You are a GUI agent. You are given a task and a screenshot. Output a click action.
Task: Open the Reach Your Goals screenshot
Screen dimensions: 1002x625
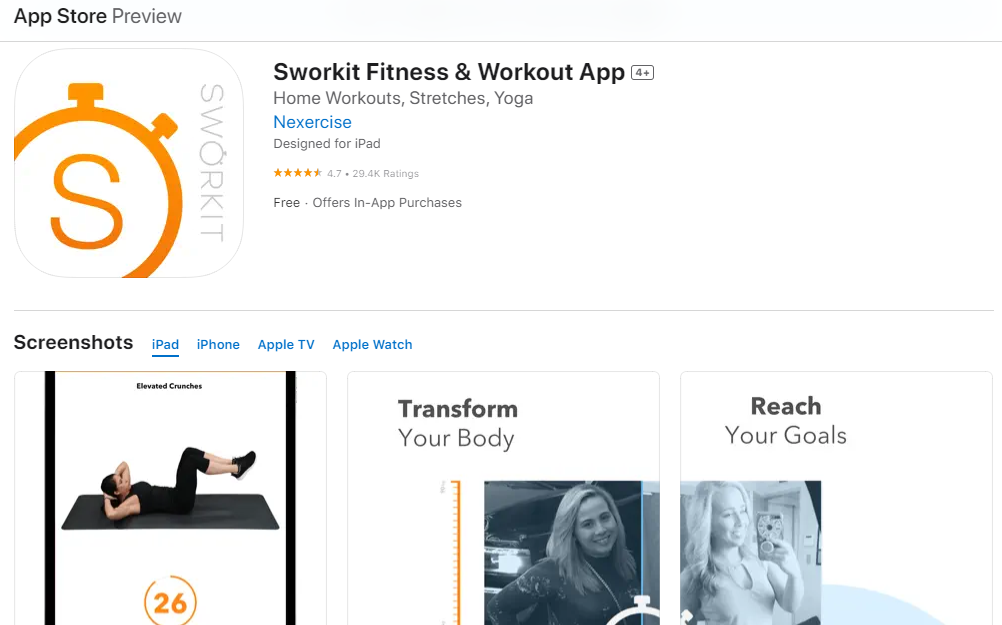pos(836,498)
